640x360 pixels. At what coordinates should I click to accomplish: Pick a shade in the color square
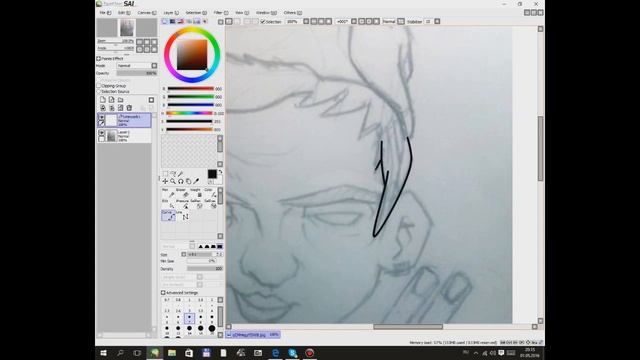coord(192,55)
